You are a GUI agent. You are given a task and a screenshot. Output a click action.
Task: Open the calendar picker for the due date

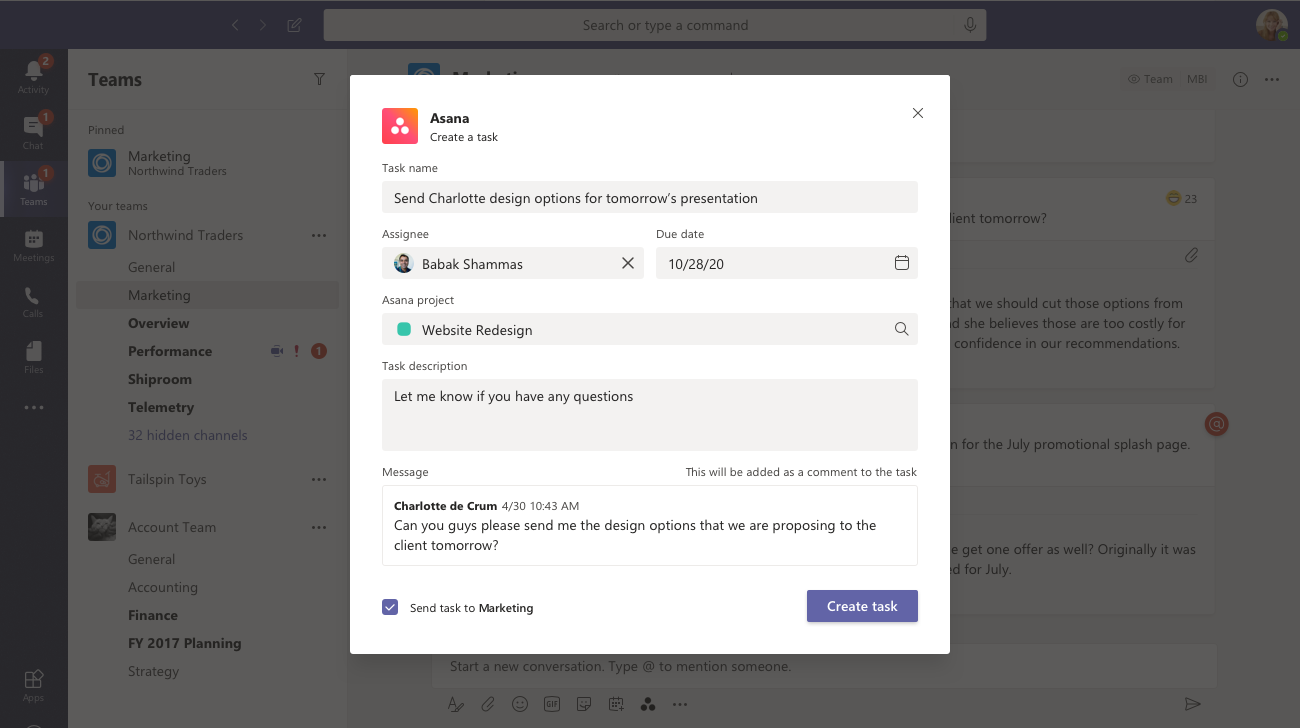(901, 262)
